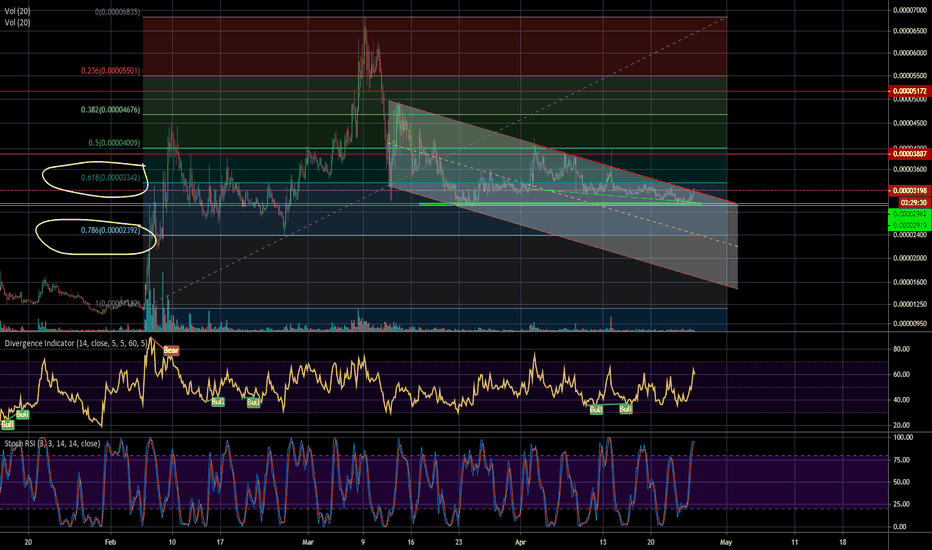
Task: Click 0.00000950 on the price axis
Action: [909, 324]
